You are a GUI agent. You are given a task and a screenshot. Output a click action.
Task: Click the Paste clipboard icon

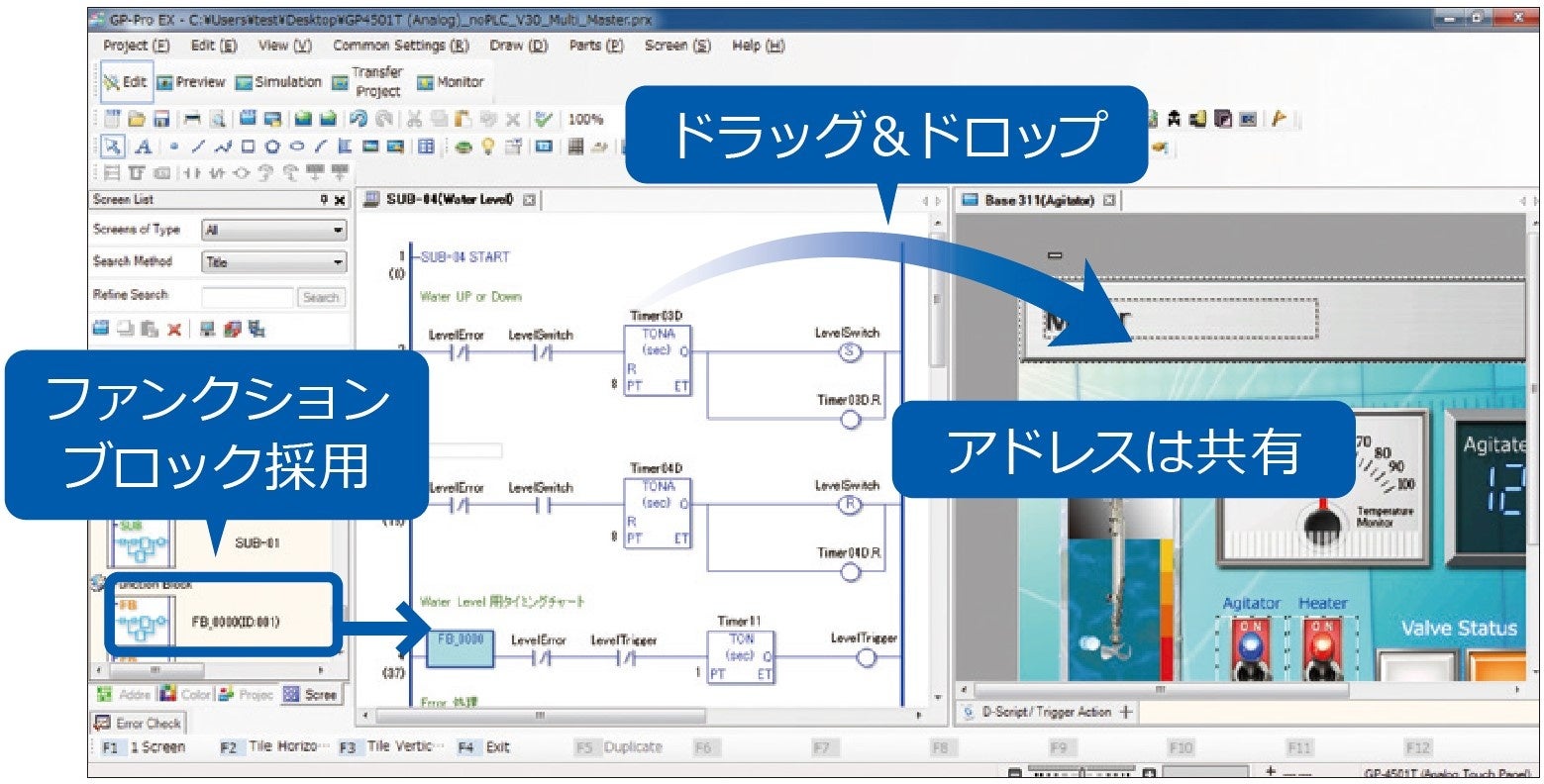[463, 119]
